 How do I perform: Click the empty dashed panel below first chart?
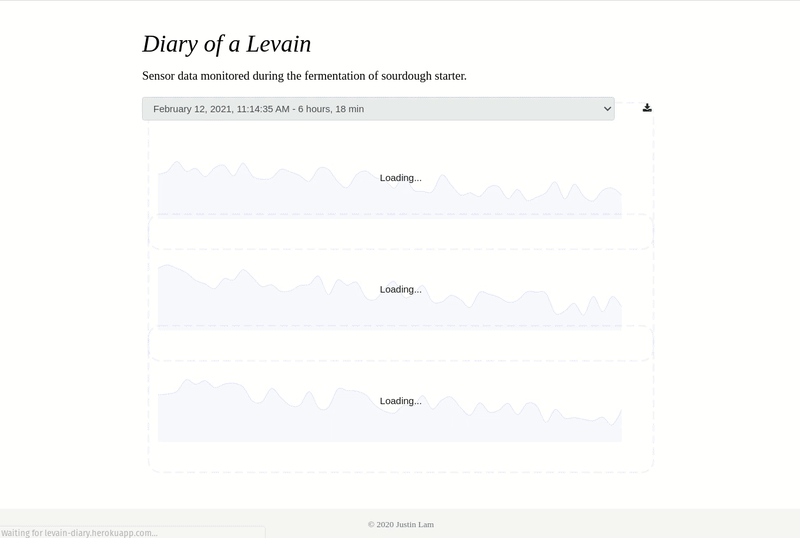coord(400,232)
